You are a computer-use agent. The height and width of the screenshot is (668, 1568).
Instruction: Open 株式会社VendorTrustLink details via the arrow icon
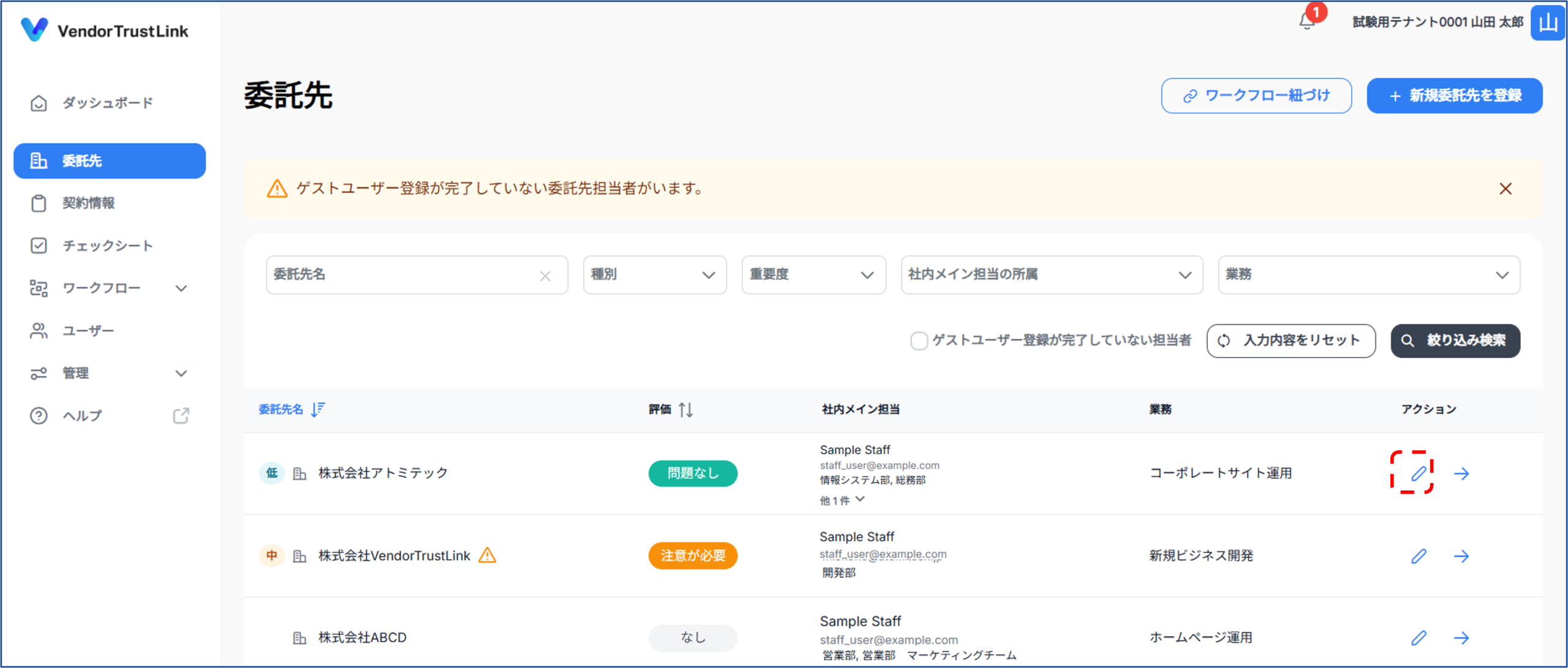coord(1461,556)
